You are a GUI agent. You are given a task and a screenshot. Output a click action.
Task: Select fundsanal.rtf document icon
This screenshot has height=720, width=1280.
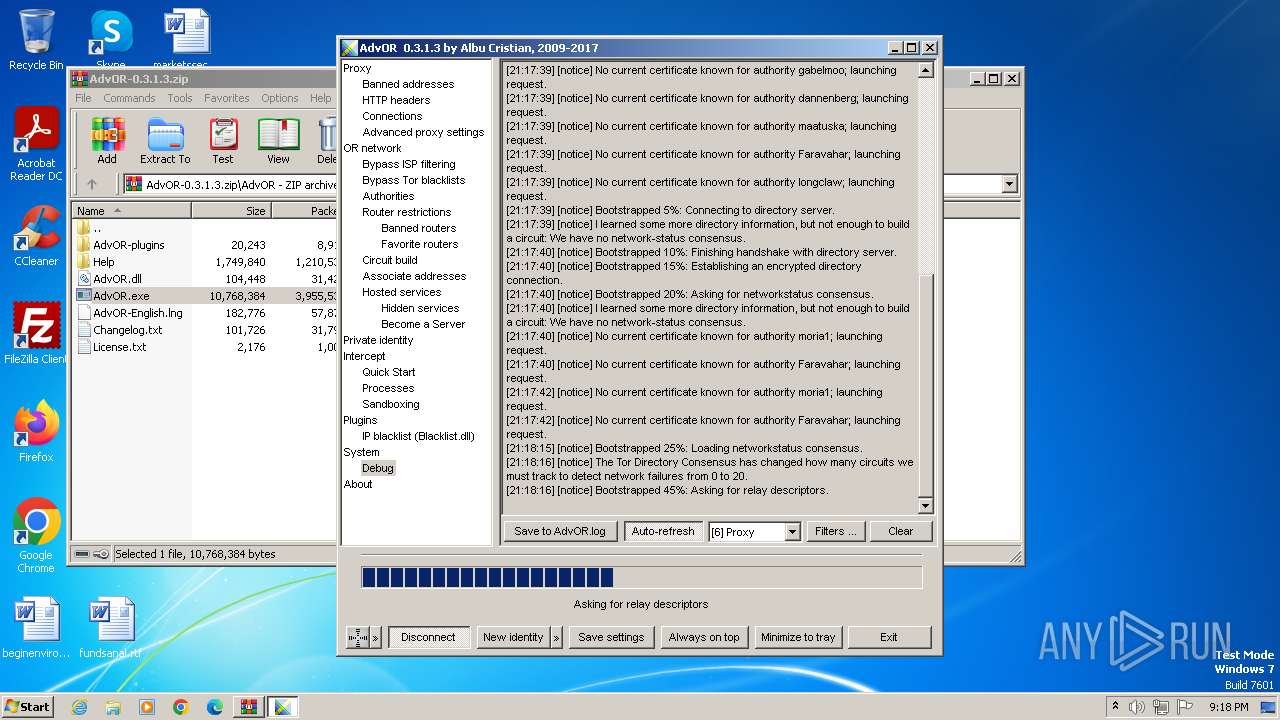pyautogui.click(x=110, y=629)
